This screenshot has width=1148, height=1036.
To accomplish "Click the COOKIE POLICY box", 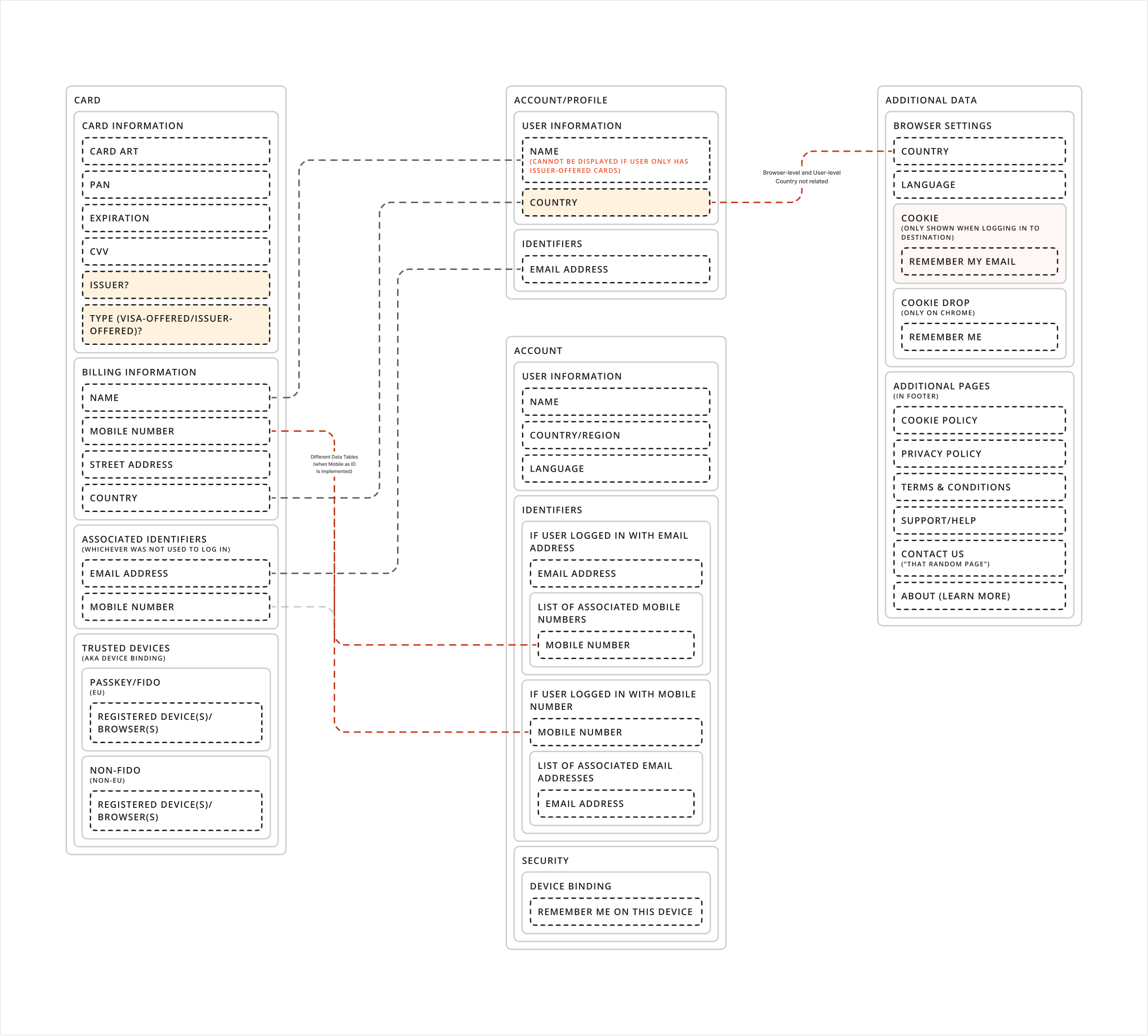I will click(979, 421).
